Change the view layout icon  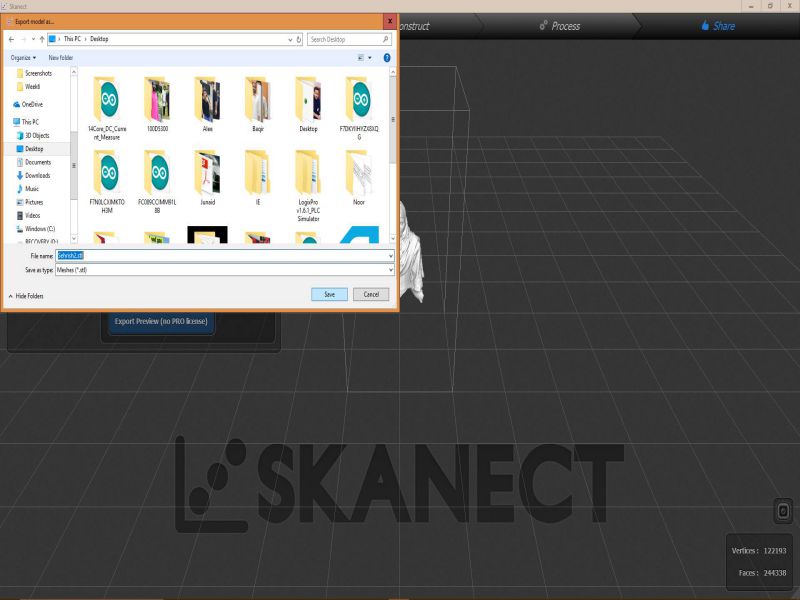361,58
